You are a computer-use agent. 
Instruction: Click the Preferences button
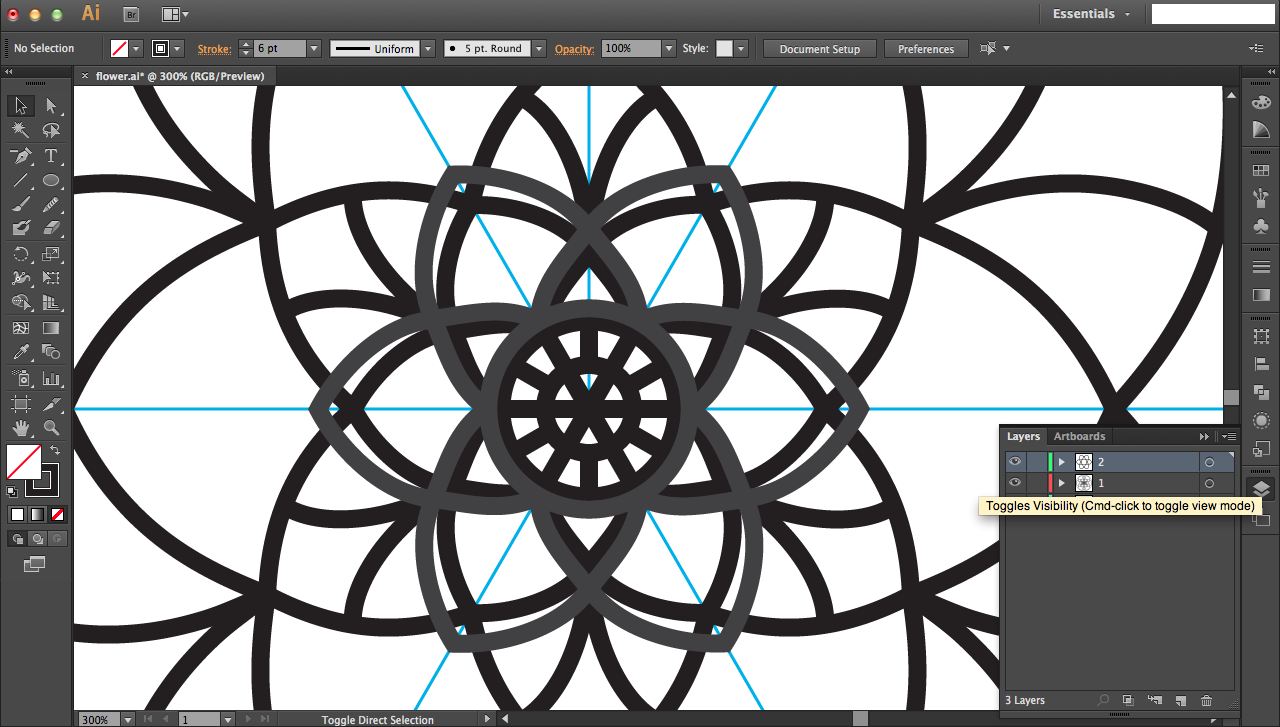coord(926,49)
